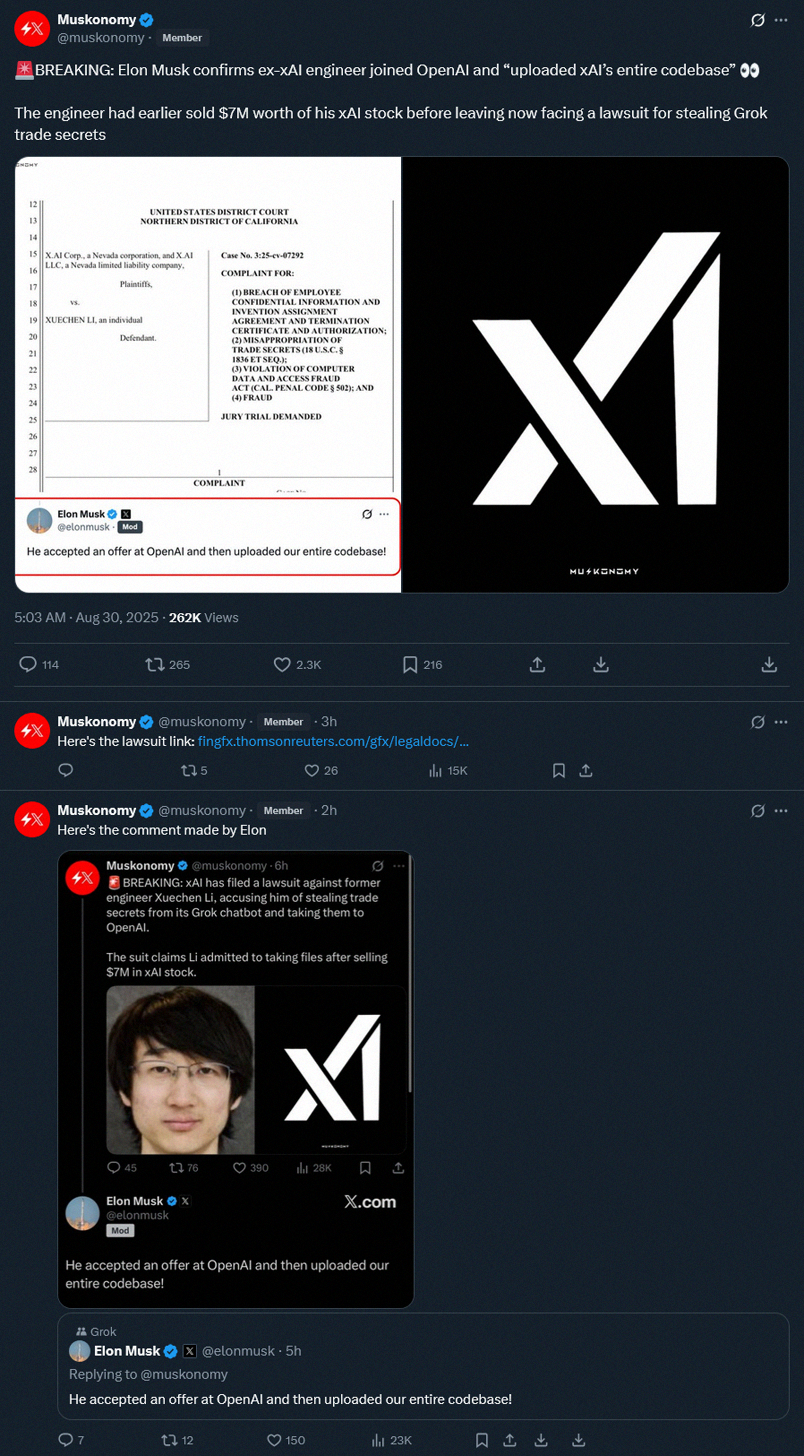Click the Muskonomy profile avatar at top
The width and height of the screenshot is (804, 1456).
click(33, 30)
